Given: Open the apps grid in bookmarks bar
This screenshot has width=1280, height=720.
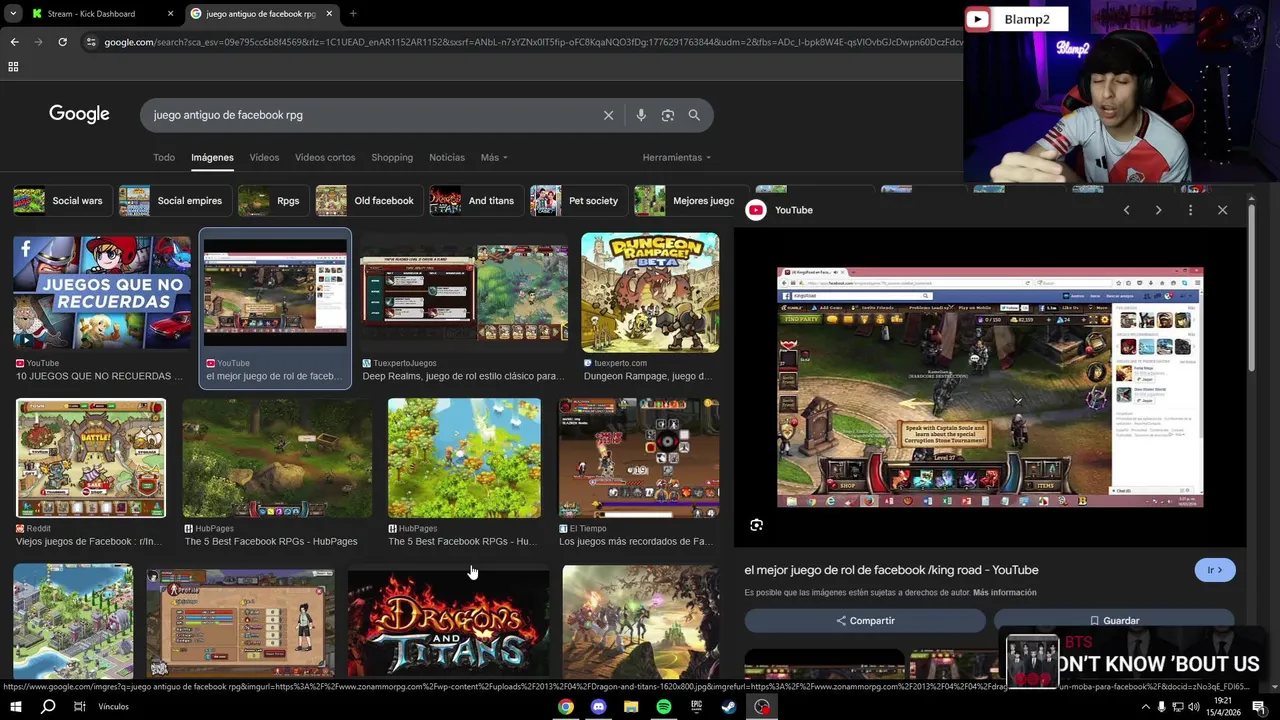Looking at the screenshot, I should point(13,67).
